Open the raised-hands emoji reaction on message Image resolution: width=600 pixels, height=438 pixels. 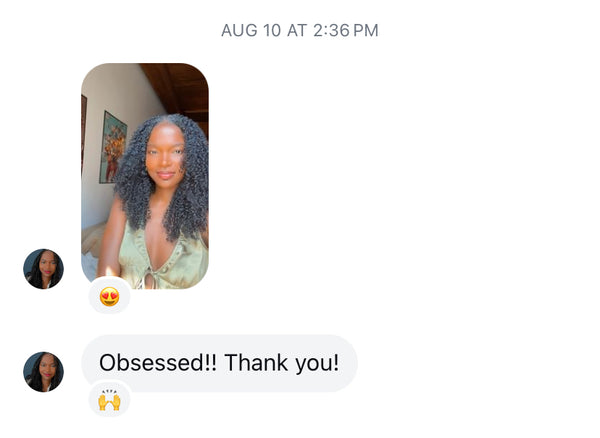[x=109, y=400]
